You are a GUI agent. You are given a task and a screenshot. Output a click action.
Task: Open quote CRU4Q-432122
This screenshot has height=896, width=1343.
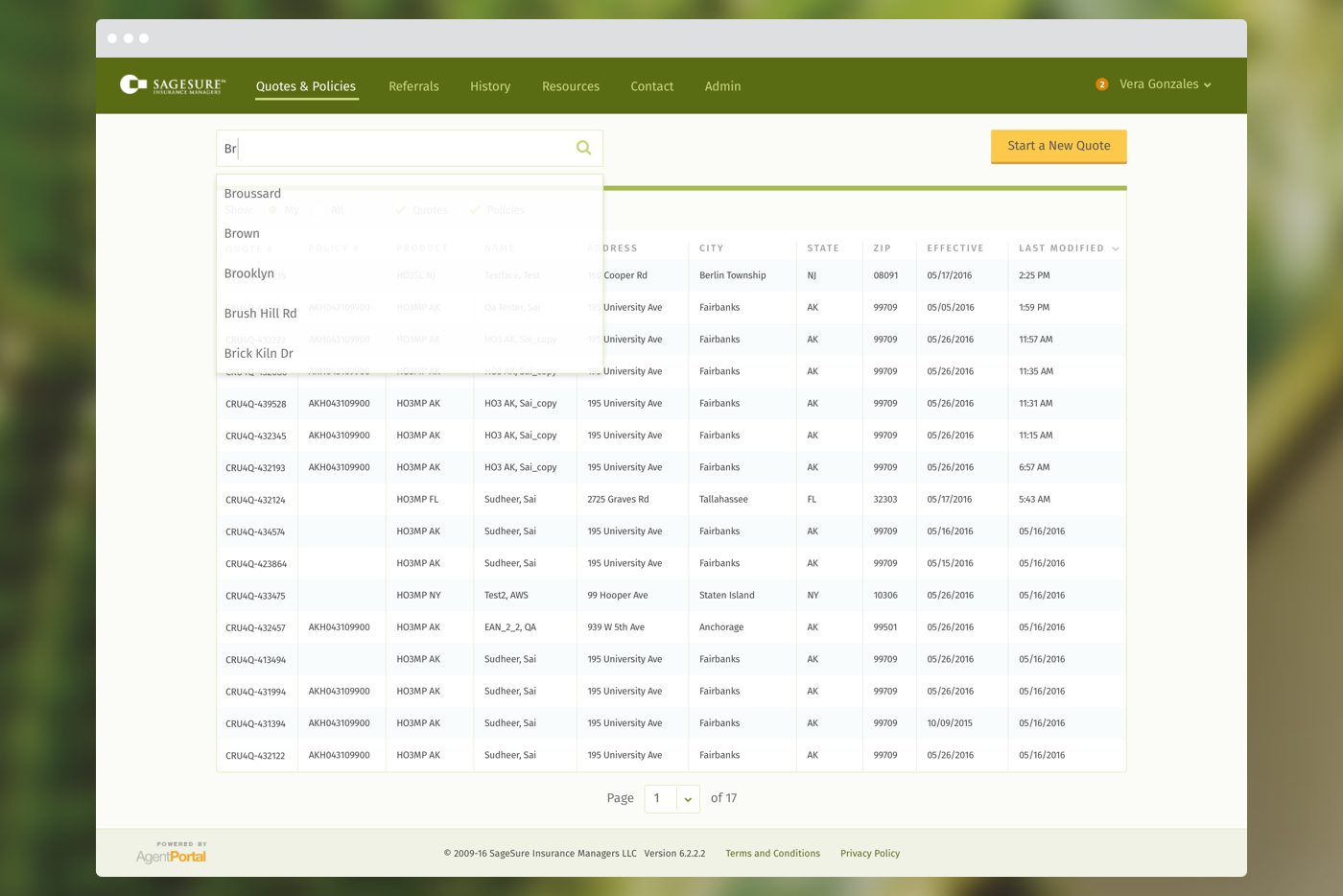[255, 756]
